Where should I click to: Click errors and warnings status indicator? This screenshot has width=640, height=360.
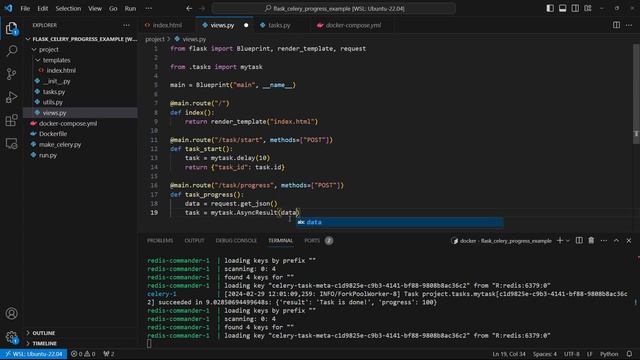pyautogui.click(x=83, y=354)
